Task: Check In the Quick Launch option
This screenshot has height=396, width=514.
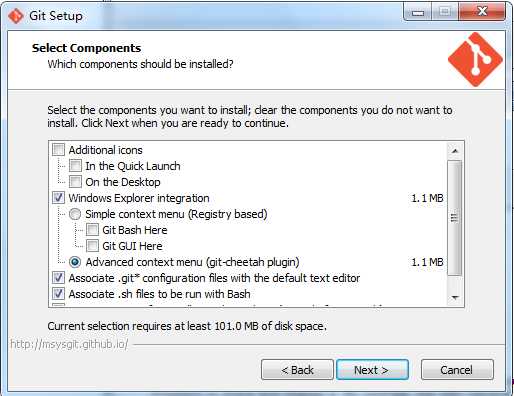Action: click(x=75, y=166)
